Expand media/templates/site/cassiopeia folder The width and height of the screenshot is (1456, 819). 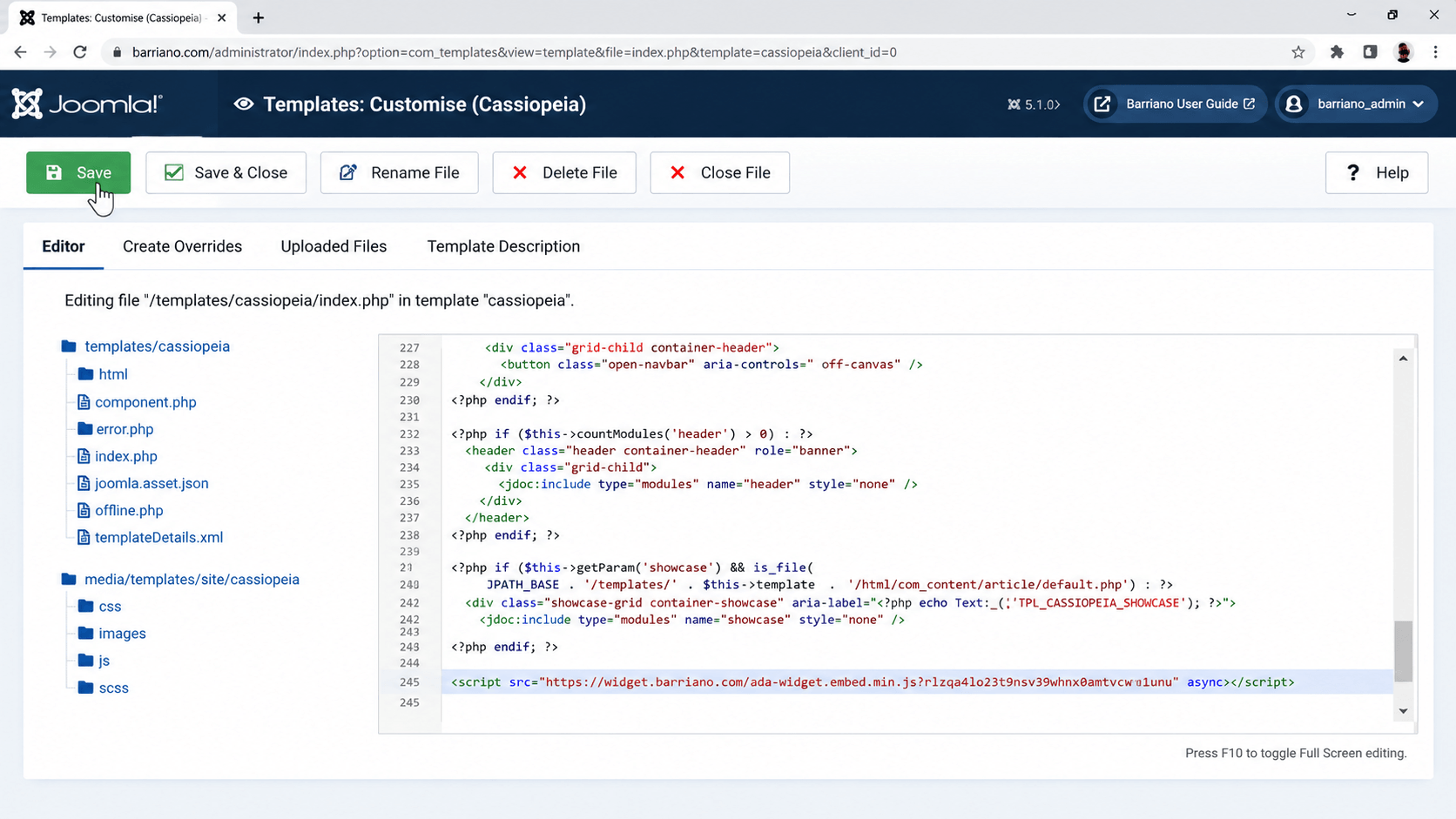tap(192, 579)
